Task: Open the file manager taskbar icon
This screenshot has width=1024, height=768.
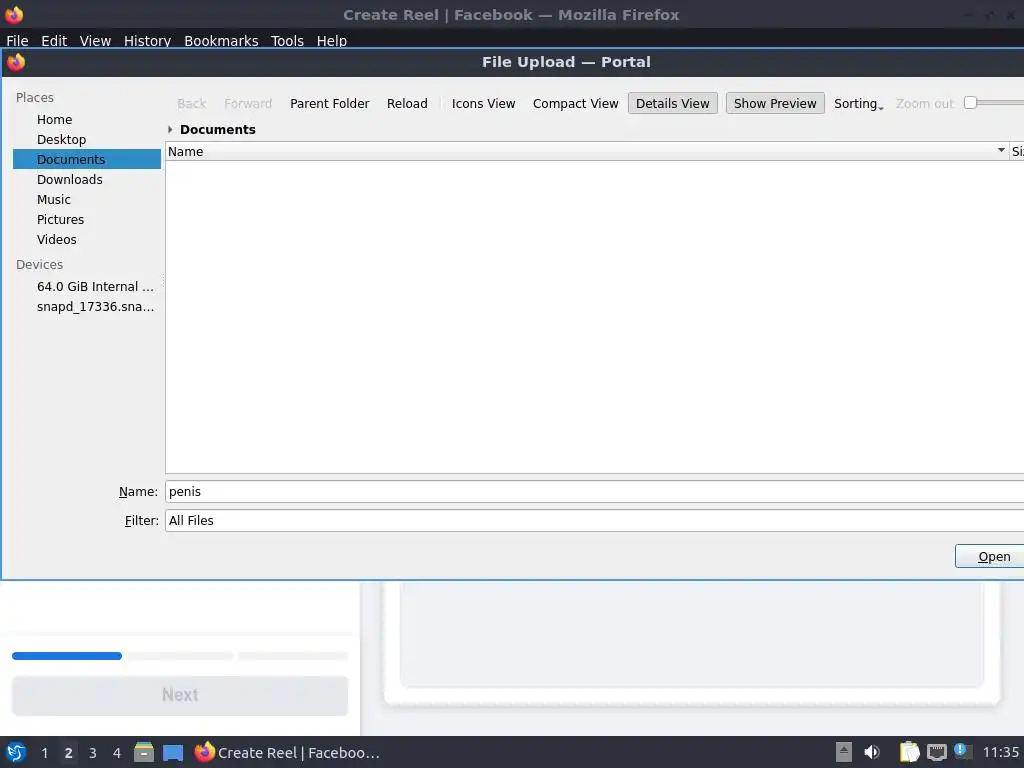Action: coord(144,752)
